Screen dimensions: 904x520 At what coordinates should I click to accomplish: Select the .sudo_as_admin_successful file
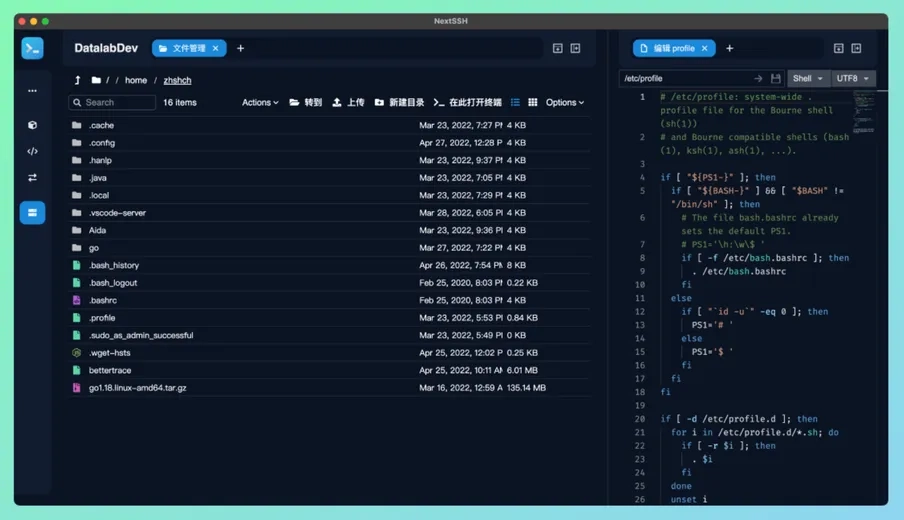click(330, 336)
